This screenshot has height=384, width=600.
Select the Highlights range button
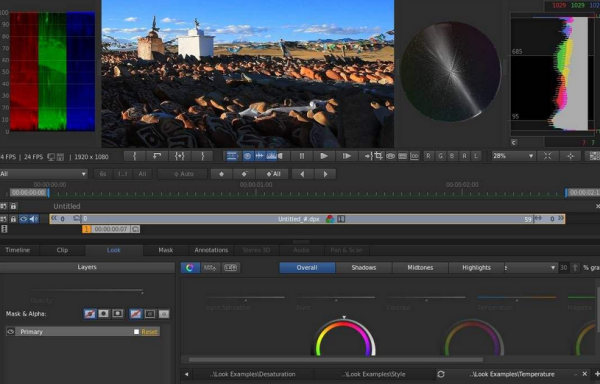[x=476, y=268]
